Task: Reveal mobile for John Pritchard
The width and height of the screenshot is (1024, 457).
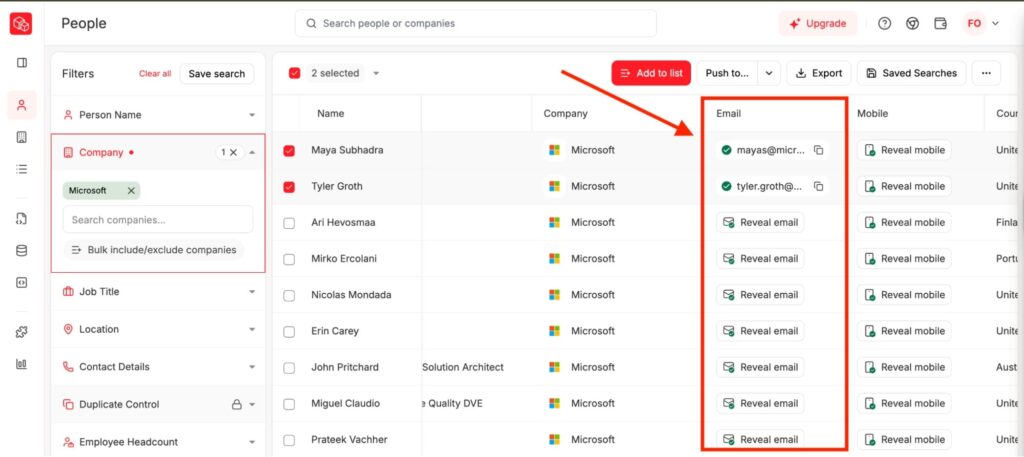Action: pos(904,368)
